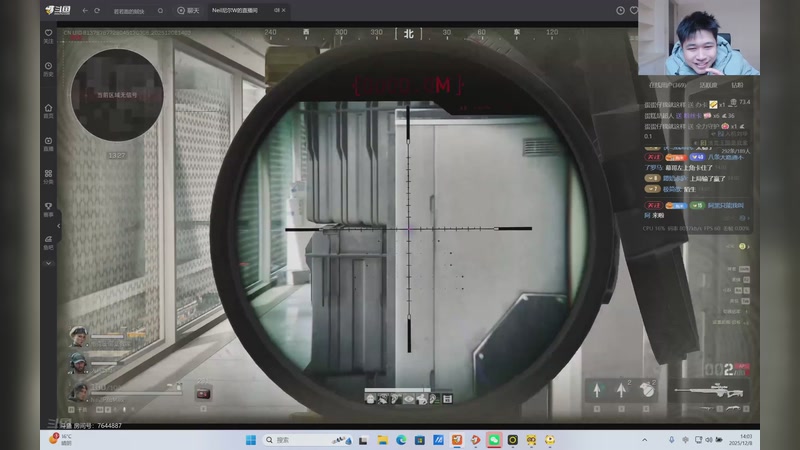Click chat message 上局输了赢了
This screenshot has width=800, height=450.
tap(707, 179)
